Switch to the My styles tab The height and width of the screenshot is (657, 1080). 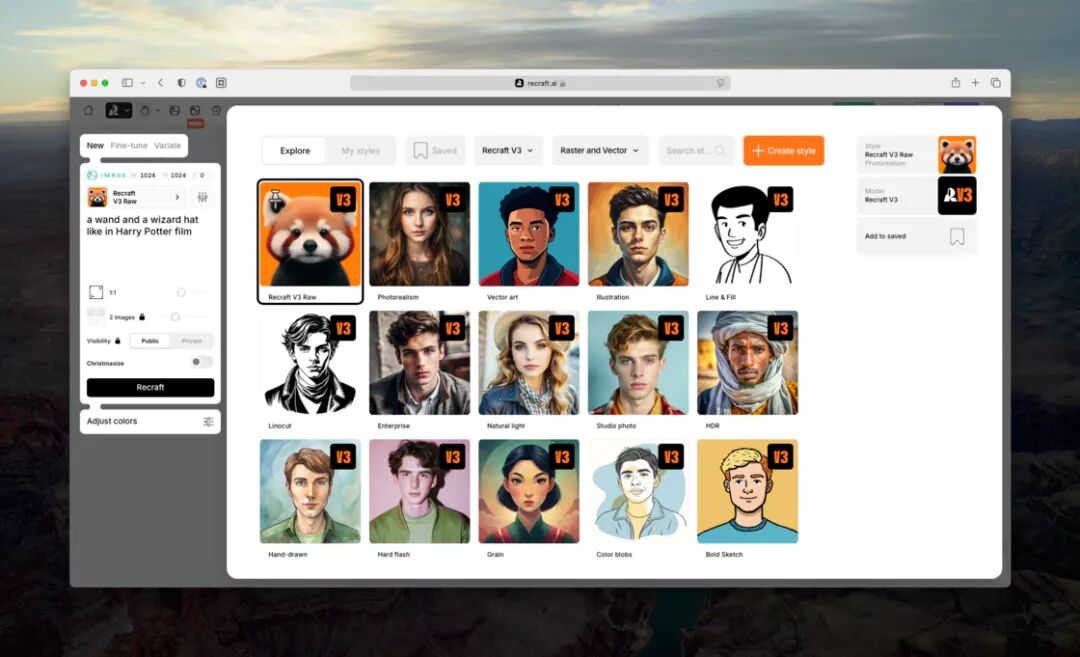tap(360, 151)
